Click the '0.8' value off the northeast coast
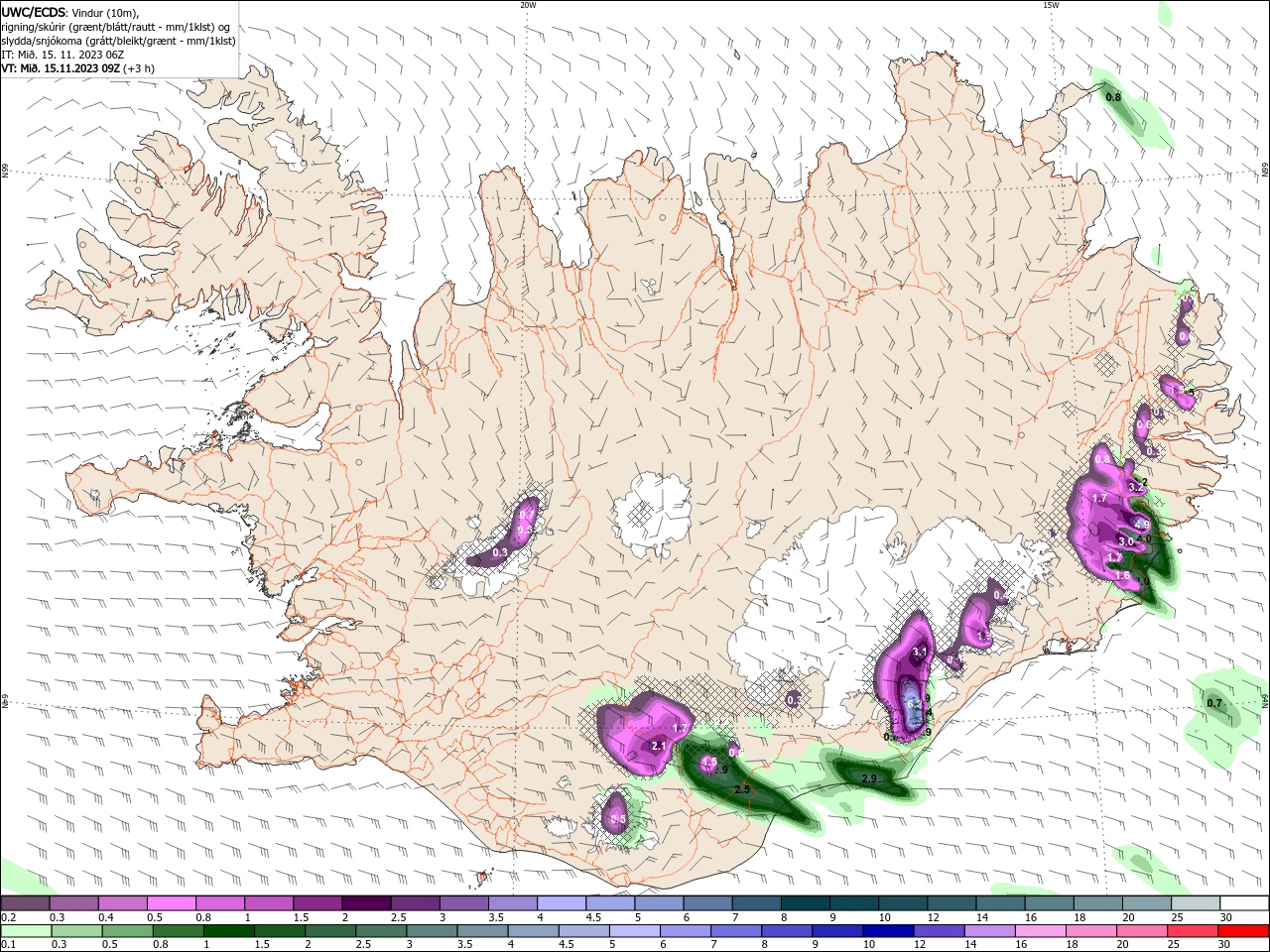This screenshot has height=952, width=1270. click(x=1113, y=97)
